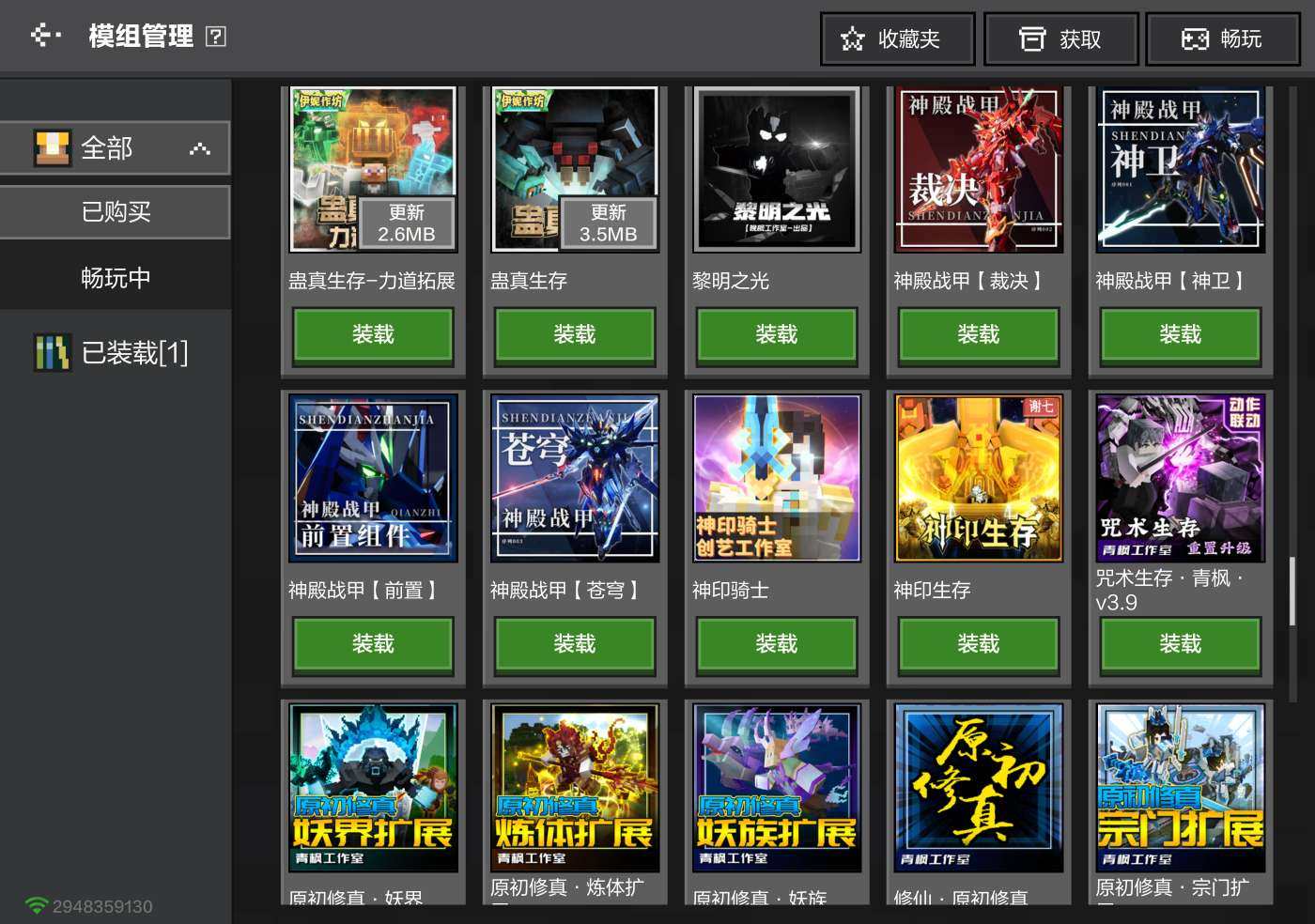Select the 已购买 filter tab
The height and width of the screenshot is (924, 1315).
115,212
